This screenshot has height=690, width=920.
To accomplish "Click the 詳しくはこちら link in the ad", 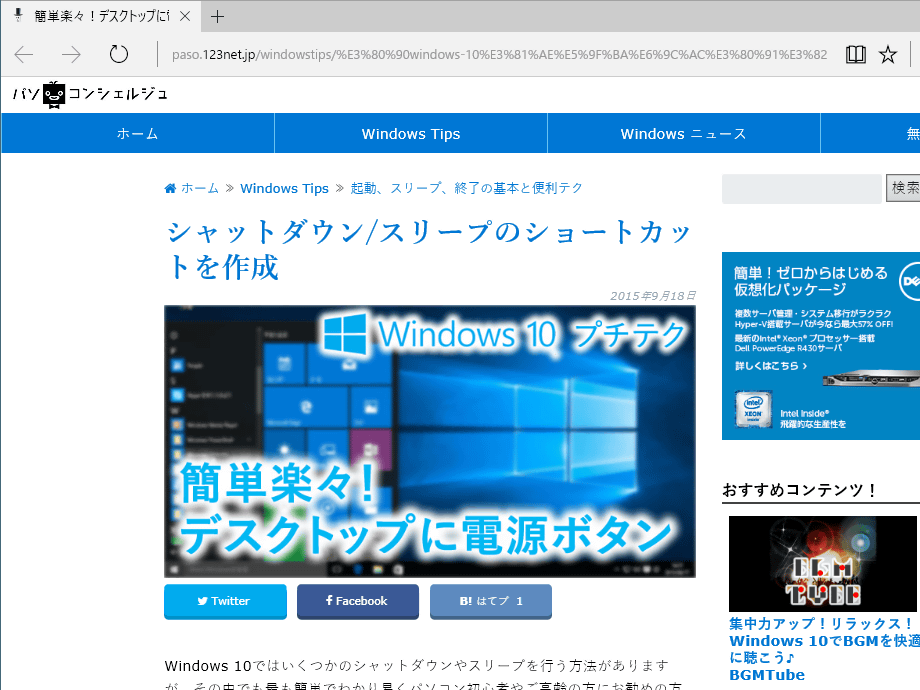I will [771, 366].
